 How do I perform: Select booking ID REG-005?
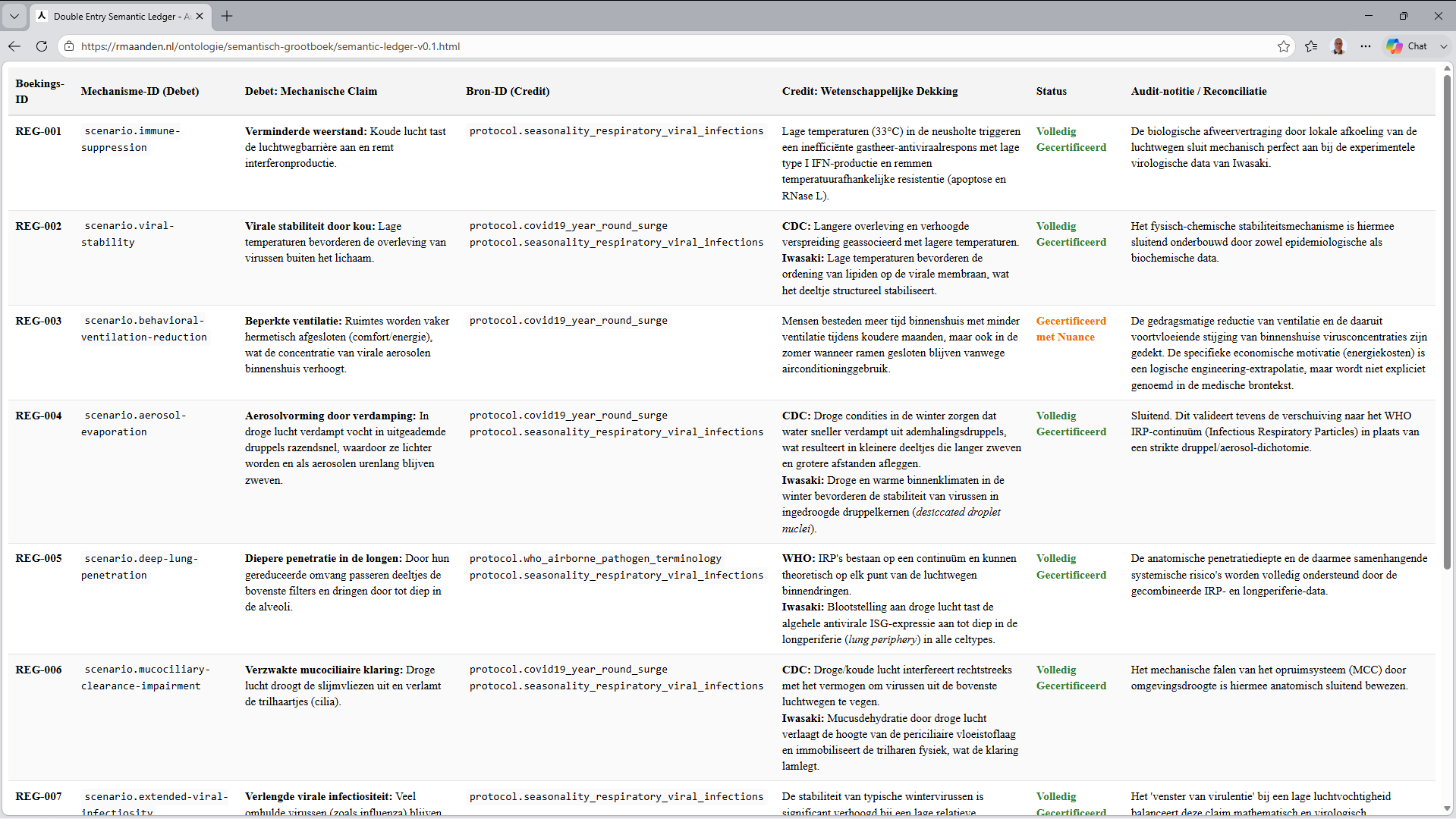[x=39, y=558]
